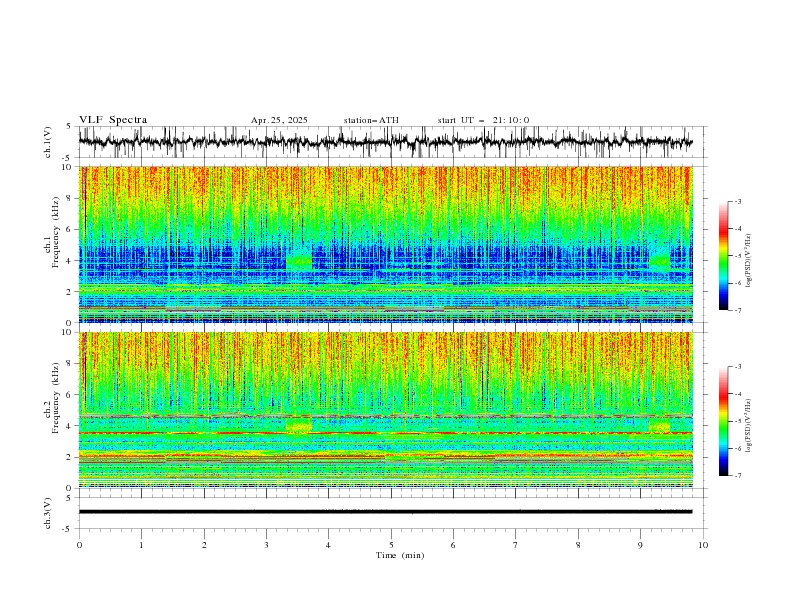Click the 'VLF Spectra' plot title
Viewport: 792px width, 612px height.
113,120
